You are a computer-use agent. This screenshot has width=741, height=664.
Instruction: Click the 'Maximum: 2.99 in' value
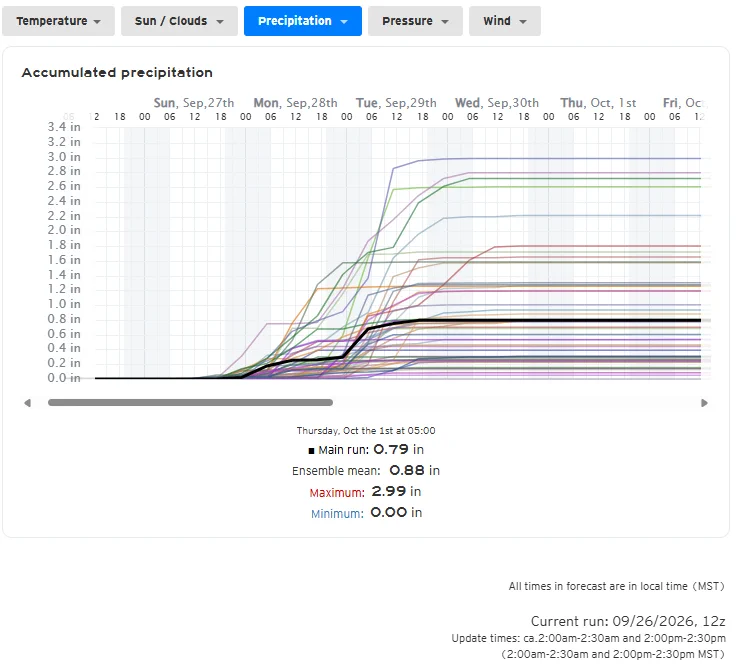tap(365, 492)
